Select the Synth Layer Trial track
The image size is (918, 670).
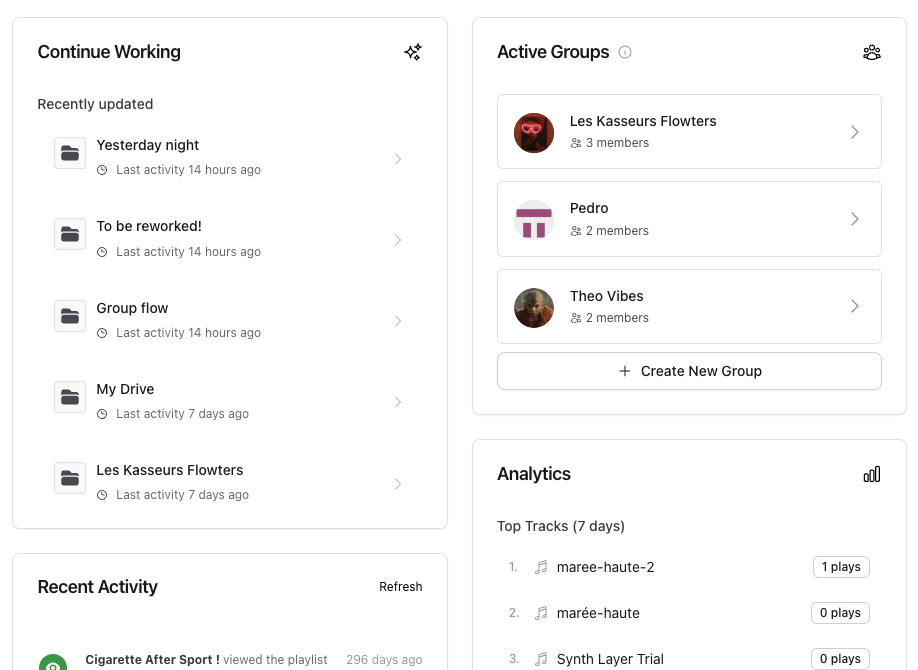[610, 659]
